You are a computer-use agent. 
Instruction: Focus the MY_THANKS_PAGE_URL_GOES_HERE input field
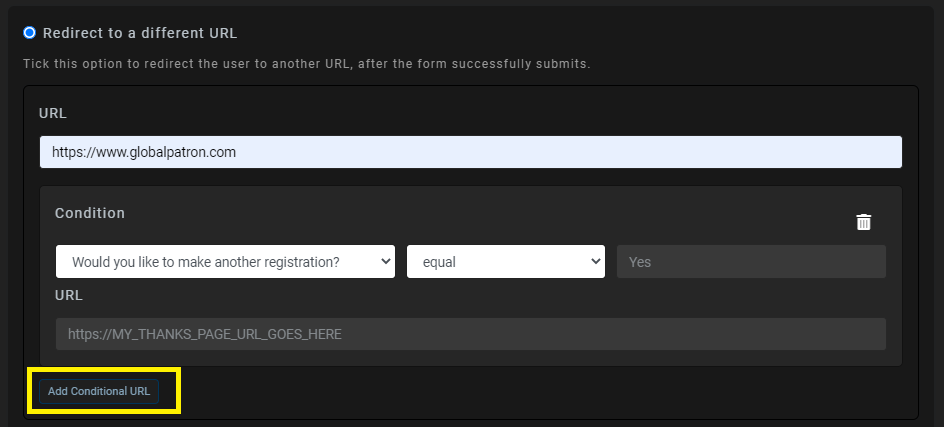(471, 334)
